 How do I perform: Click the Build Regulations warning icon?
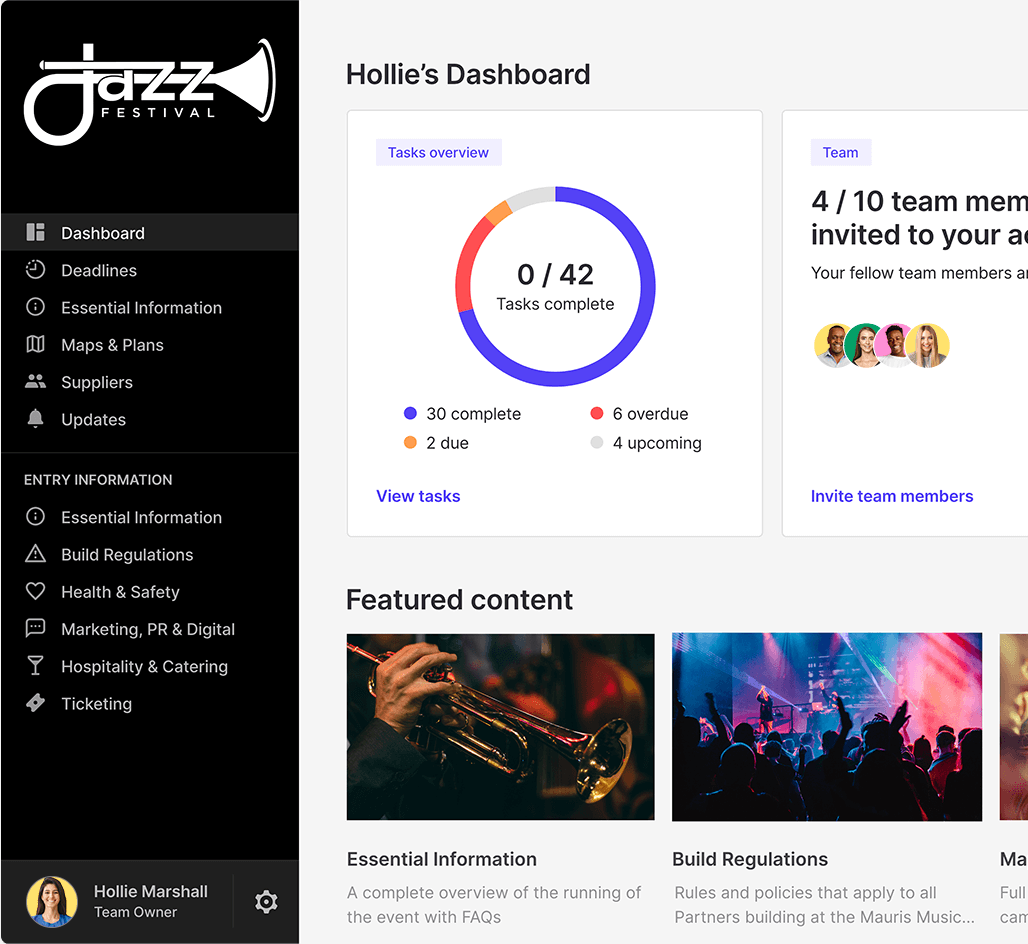34,554
